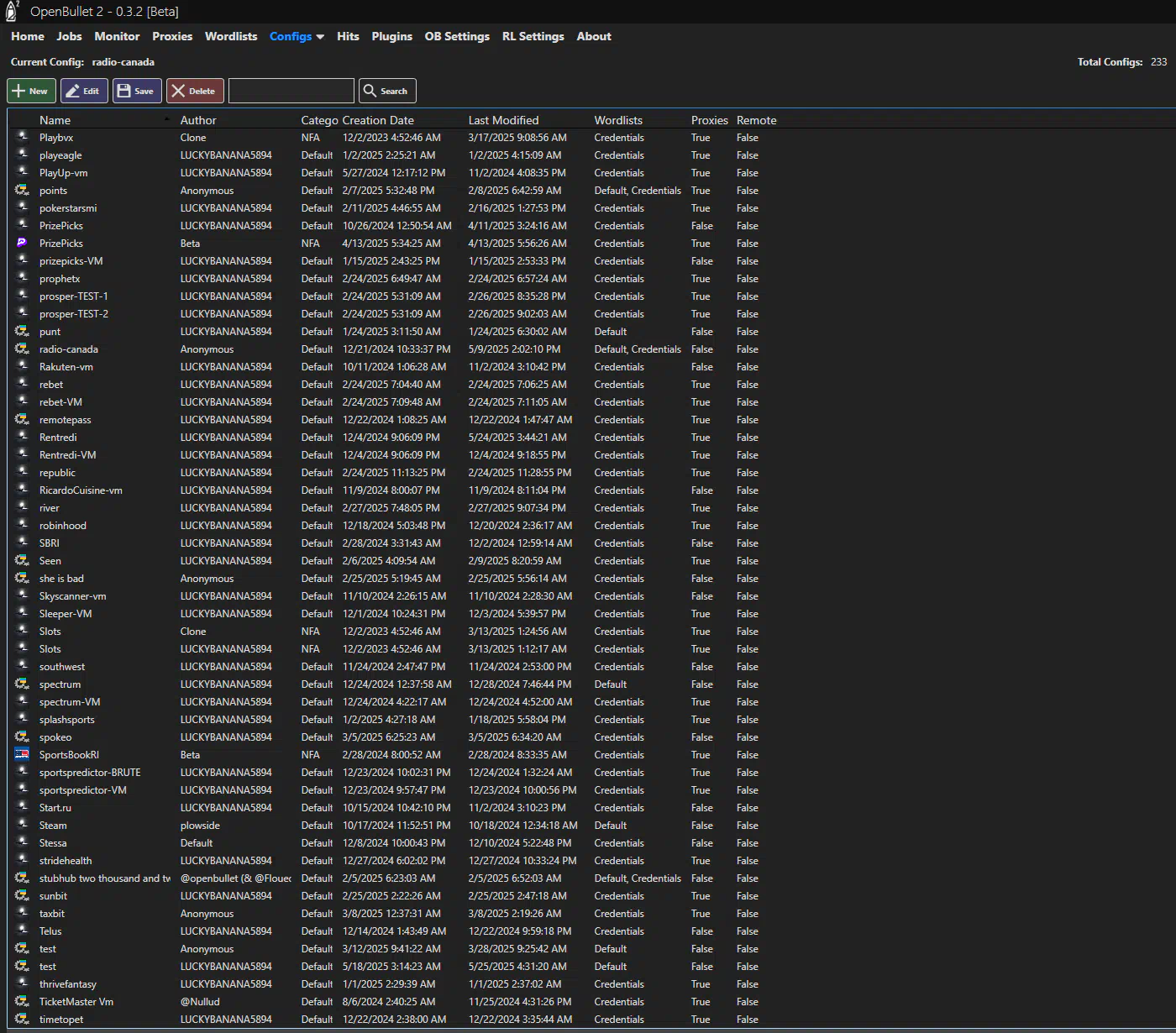Sort by Last Modified column header

point(503,120)
